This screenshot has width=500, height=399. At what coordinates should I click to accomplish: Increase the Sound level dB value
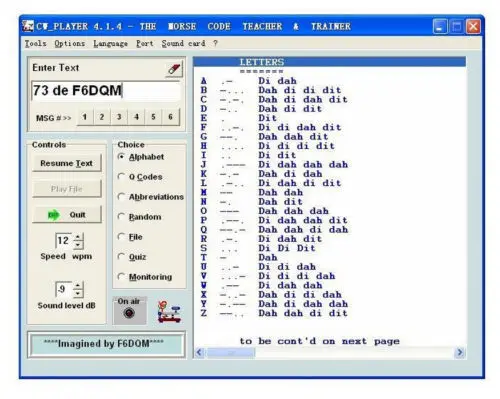pyautogui.click(x=78, y=285)
